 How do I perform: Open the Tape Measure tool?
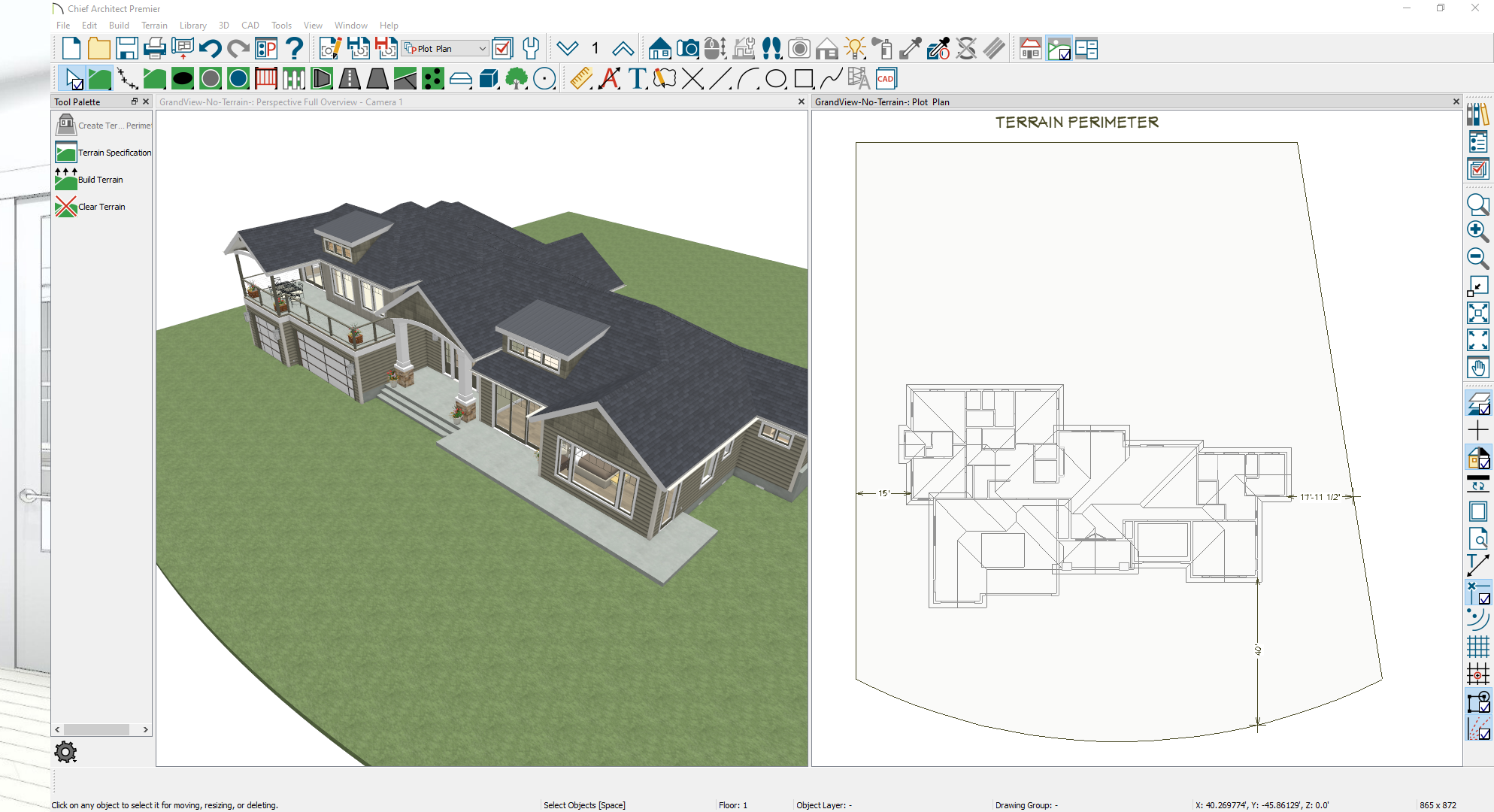(x=580, y=78)
